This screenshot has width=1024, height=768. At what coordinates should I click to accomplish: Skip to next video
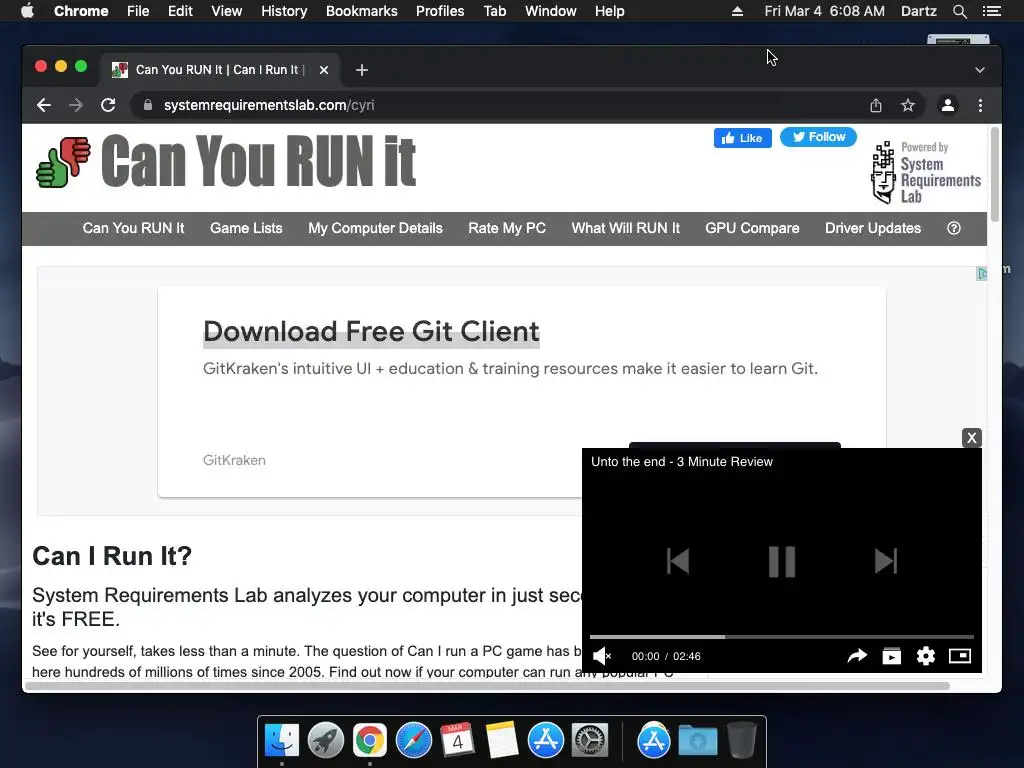click(x=886, y=561)
